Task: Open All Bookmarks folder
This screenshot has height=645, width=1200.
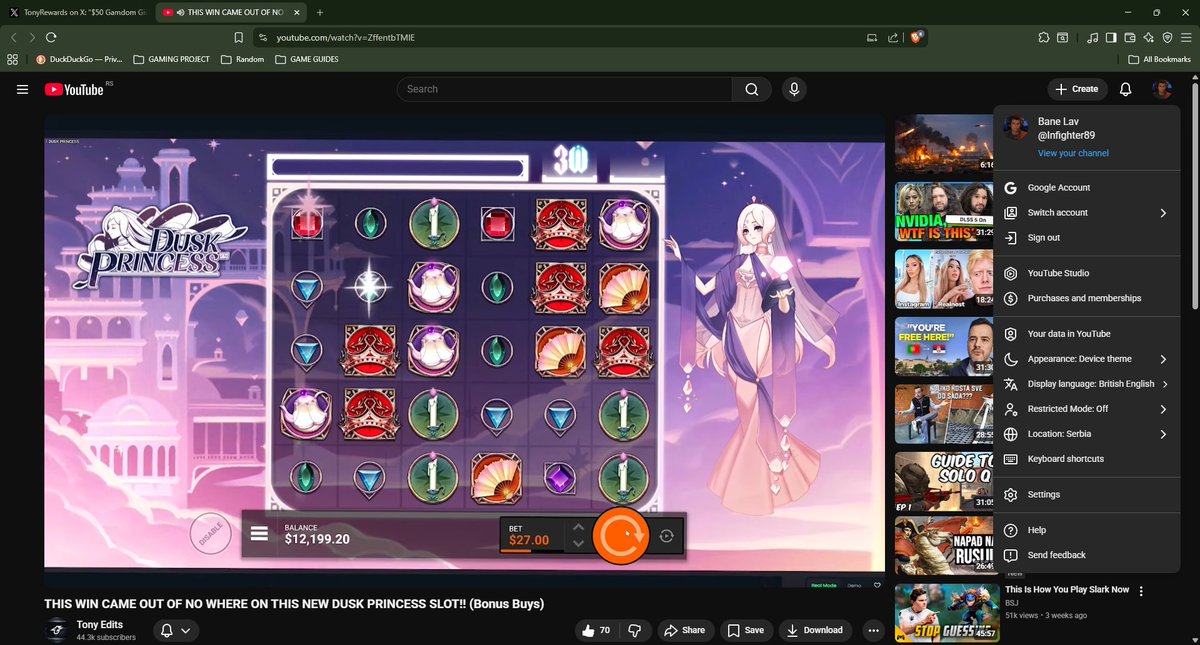Action: (x=1159, y=59)
